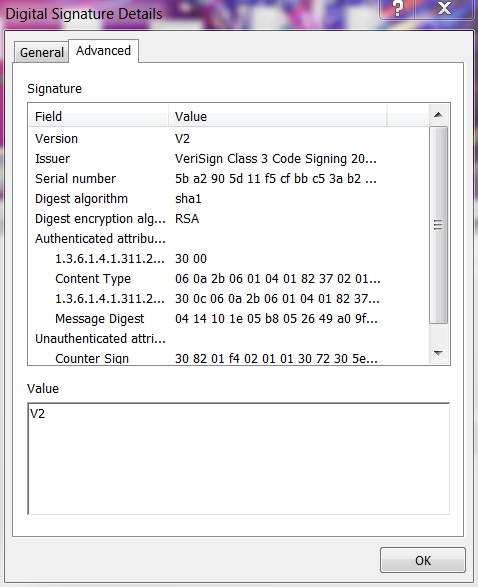Click the scrollbar up arrow
This screenshot has height=587, width=478.
[x=438, y=115]
